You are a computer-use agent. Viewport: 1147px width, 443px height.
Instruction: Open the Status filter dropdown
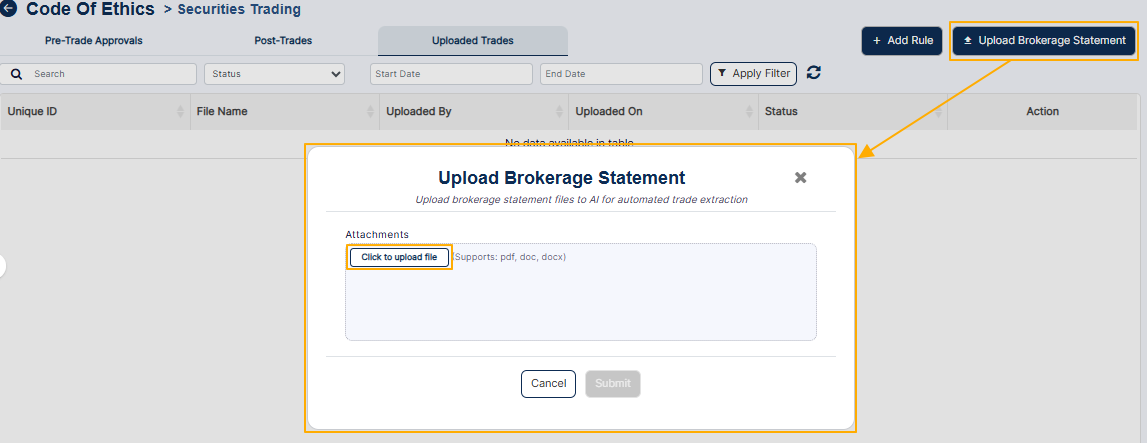274,74
